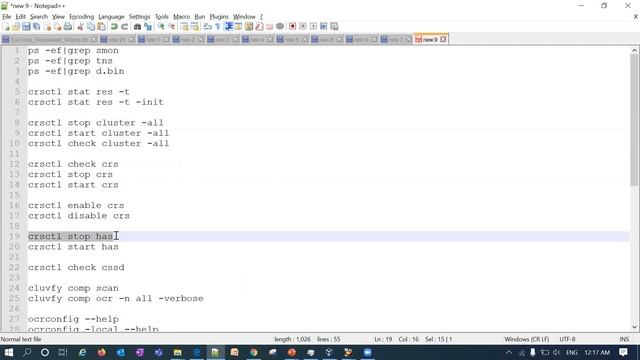
Task: Toggle the Document Map panel icon
Action: (249, 27)
